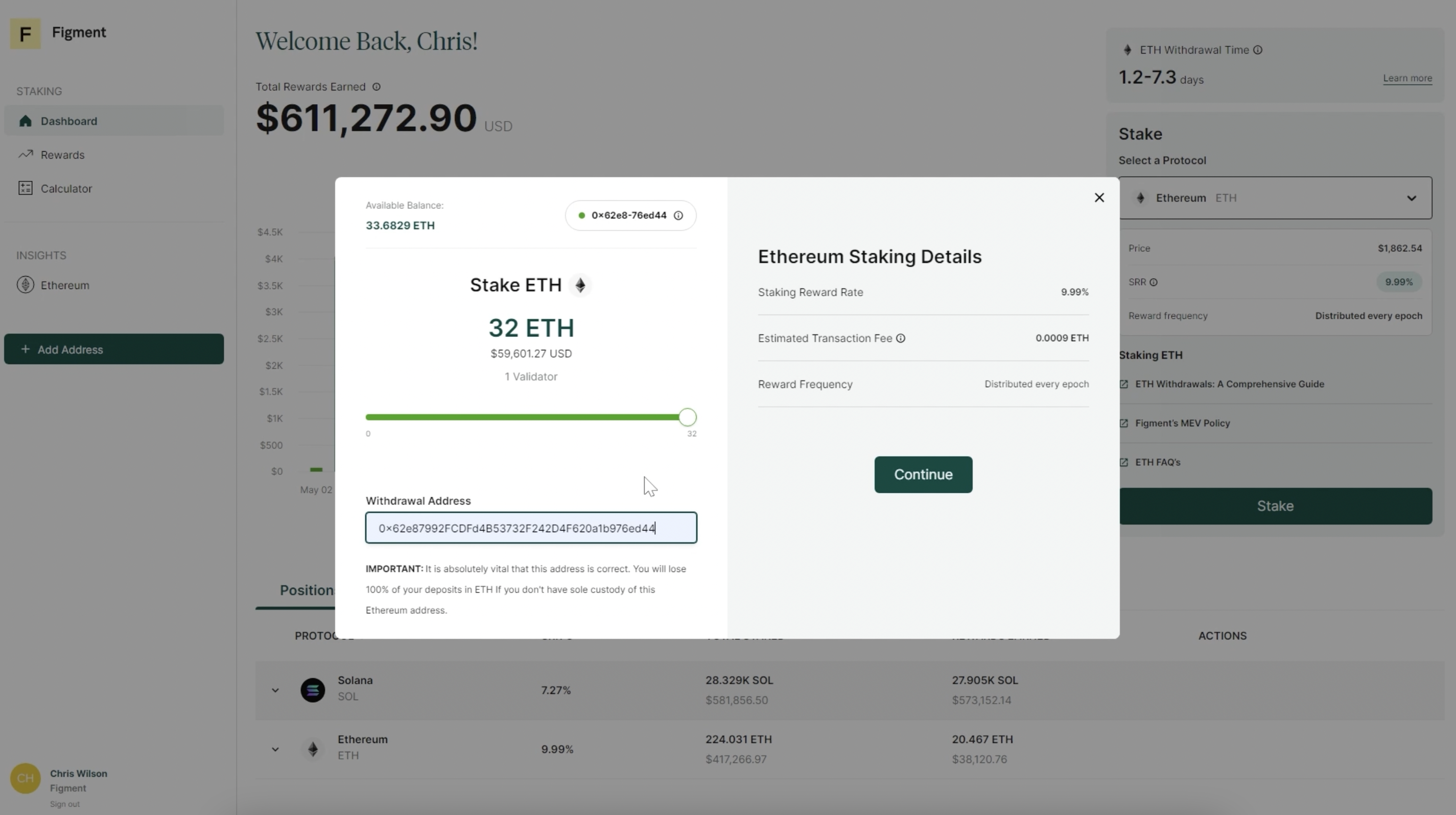Click the Ethereum icon beside ETH Withdrawal Time
1456x815 pixels.
point(1127,50)
